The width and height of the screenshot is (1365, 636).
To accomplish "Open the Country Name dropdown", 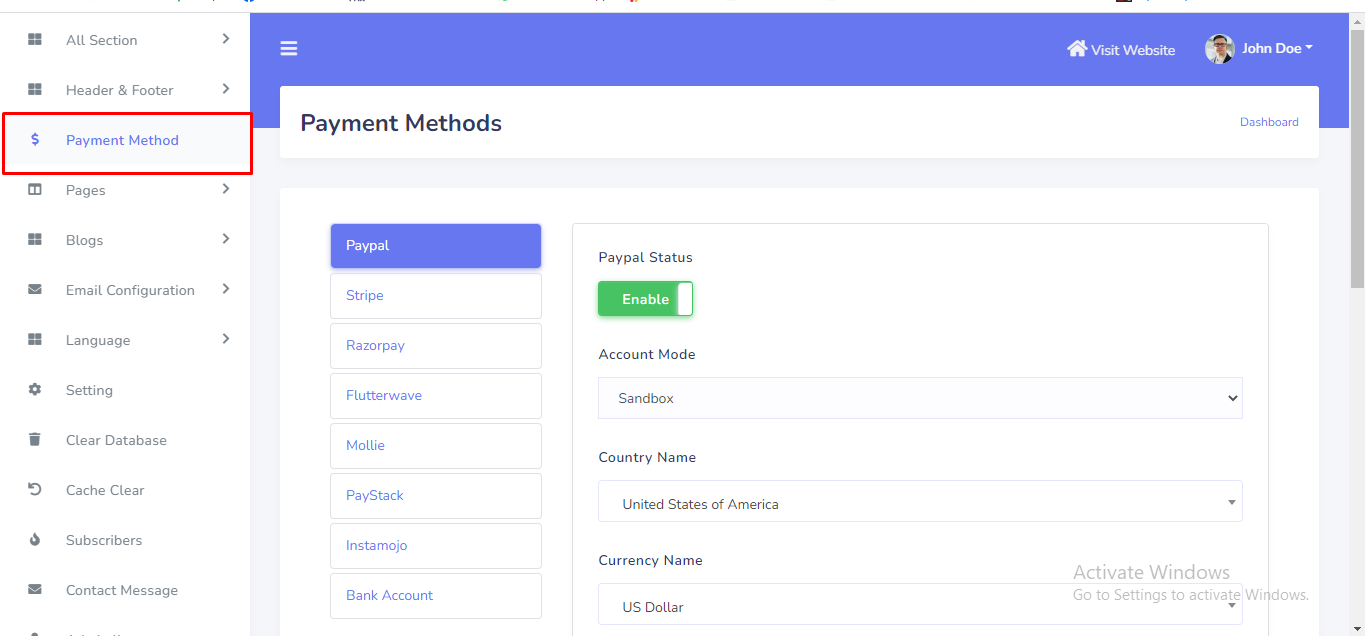I will pos(920,504).
